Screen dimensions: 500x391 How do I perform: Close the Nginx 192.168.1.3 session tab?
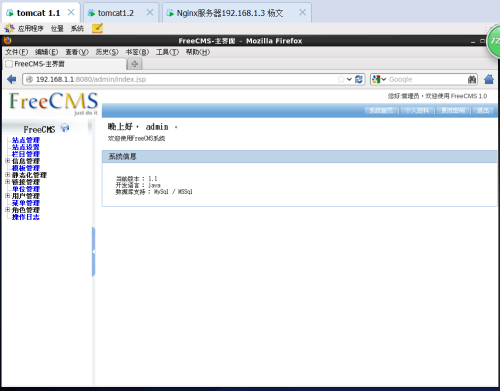(302, 13)
